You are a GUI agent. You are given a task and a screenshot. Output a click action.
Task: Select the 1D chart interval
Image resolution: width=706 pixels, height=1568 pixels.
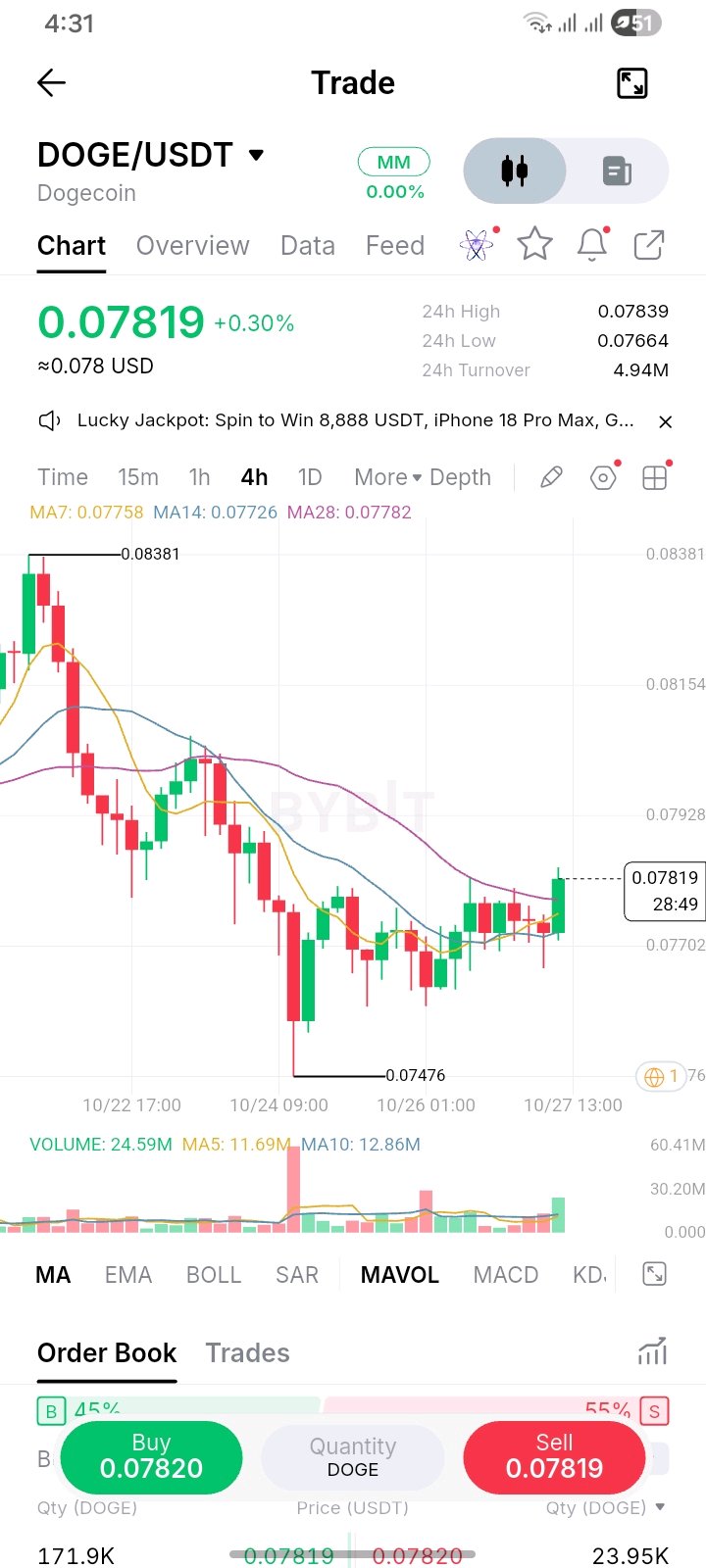310,477
